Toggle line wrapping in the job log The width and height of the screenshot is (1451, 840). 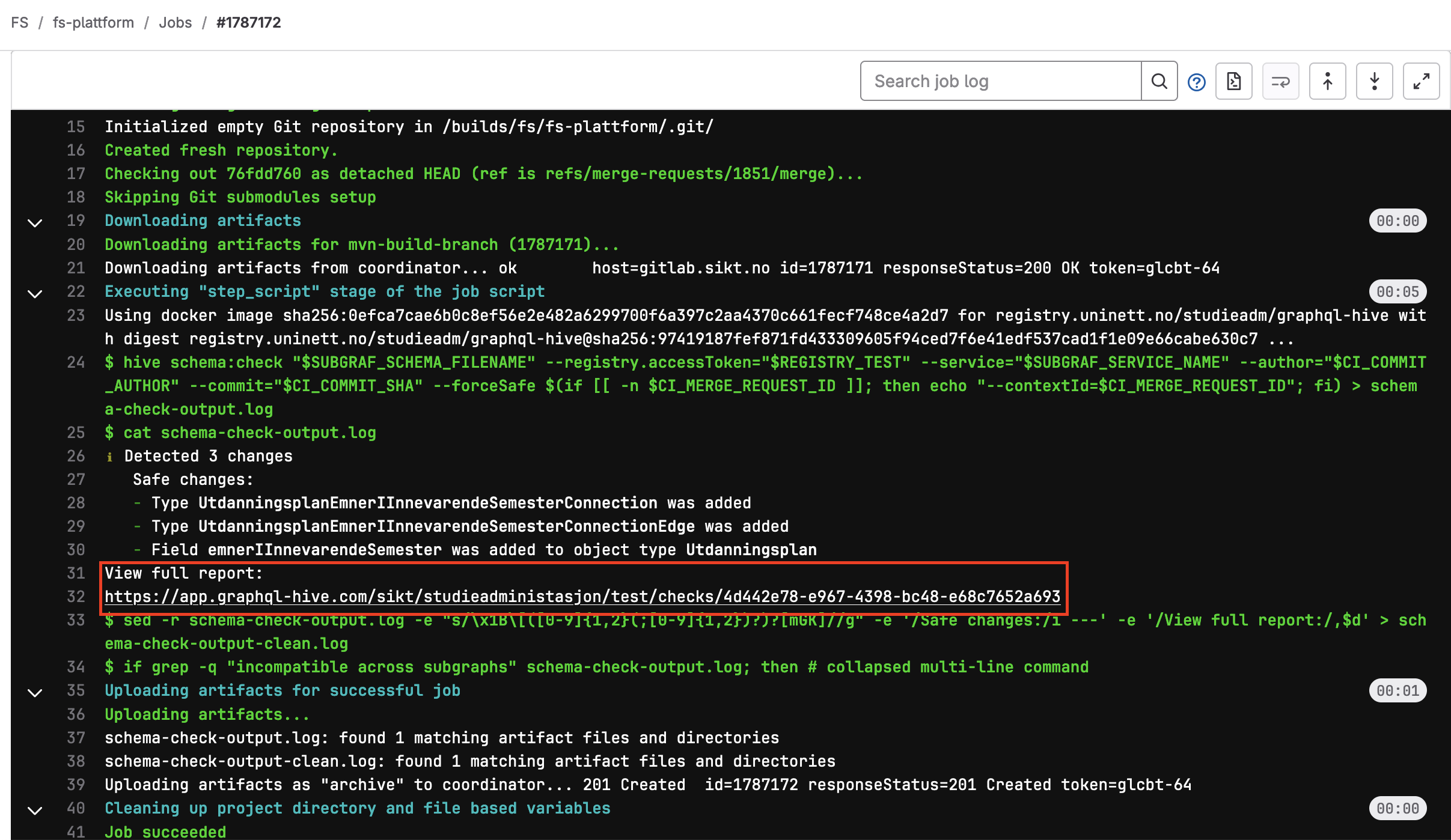point(1280,81)
